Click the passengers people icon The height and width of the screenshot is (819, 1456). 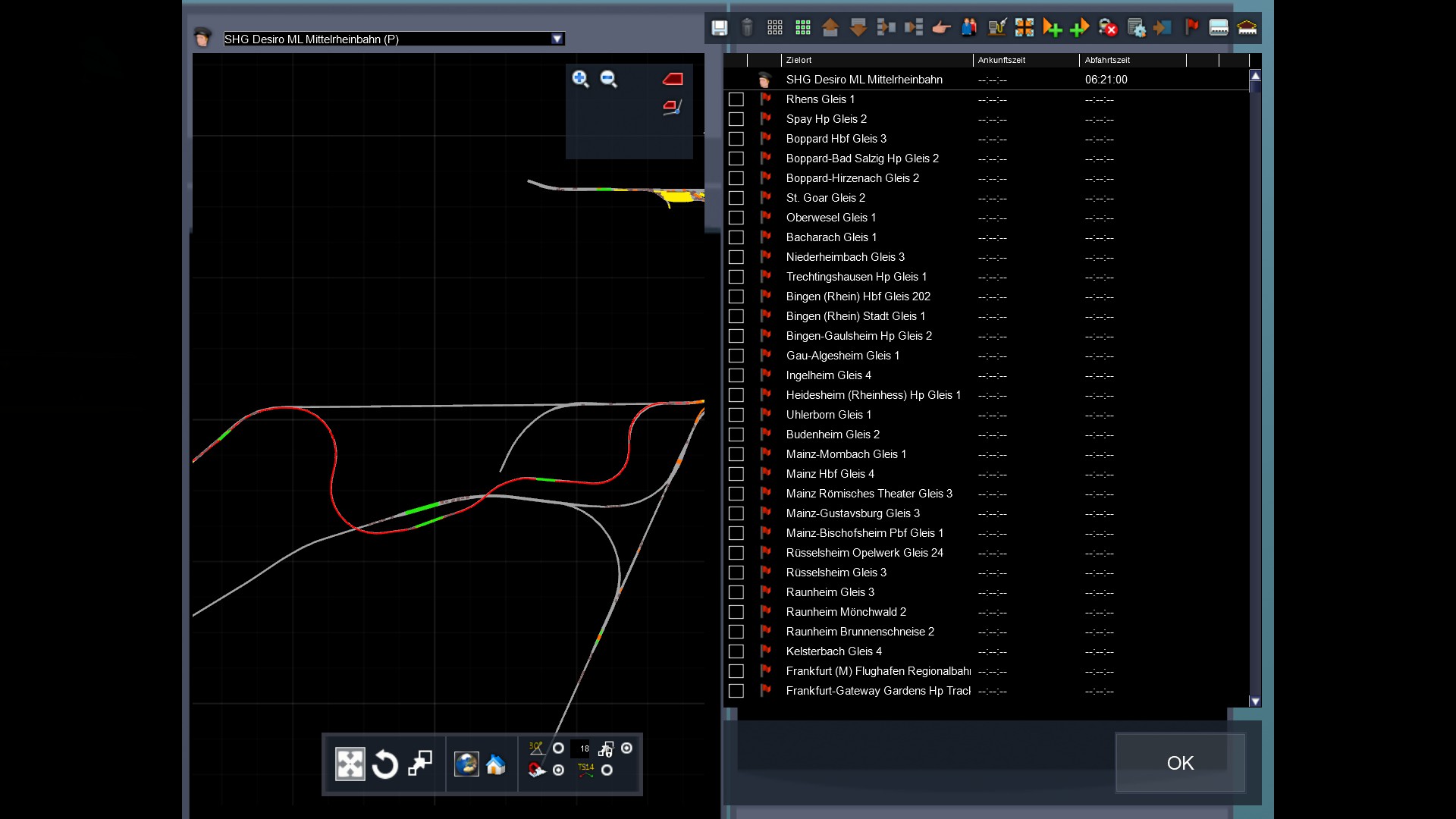coord(969,28)
